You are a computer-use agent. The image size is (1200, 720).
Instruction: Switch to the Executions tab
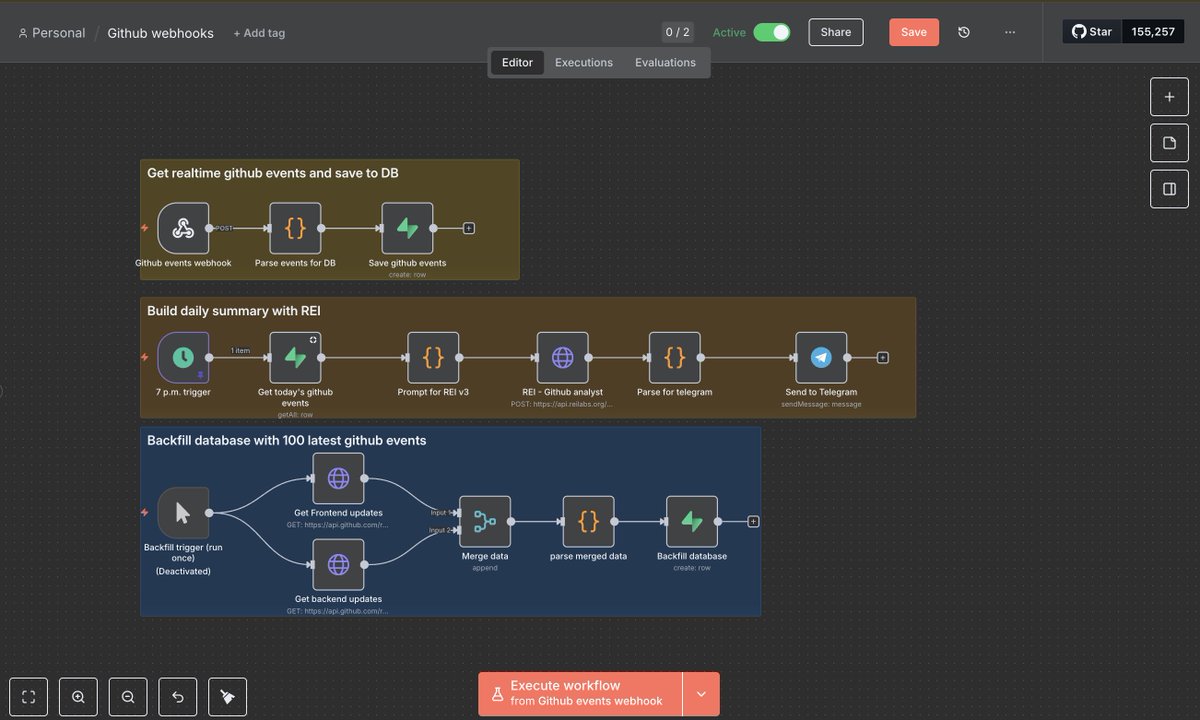[583, 62]
